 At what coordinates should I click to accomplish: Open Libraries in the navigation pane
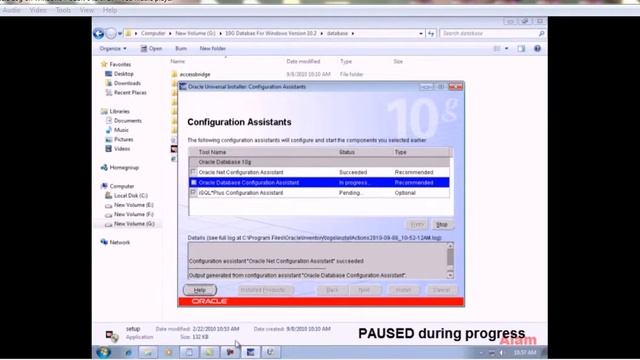(119, 111)
